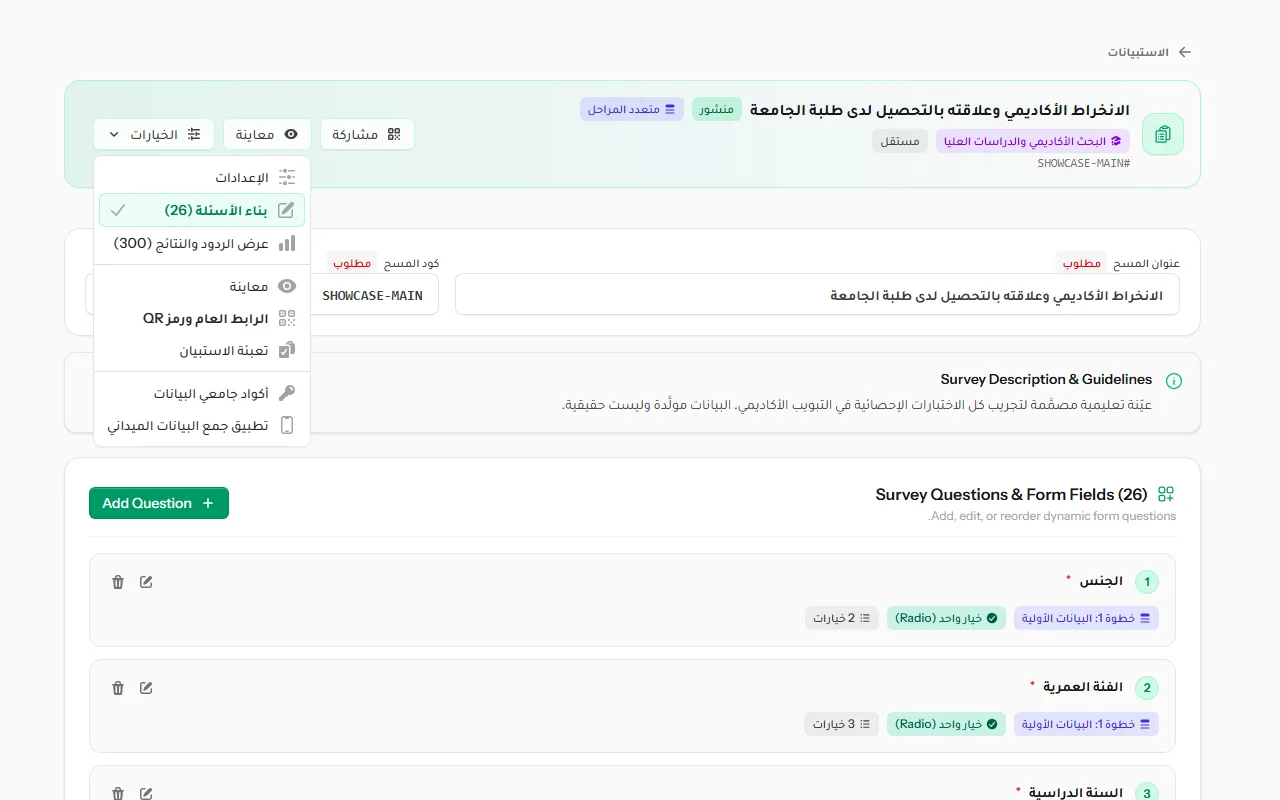Screen dimensions: 1280x800
Task: Delete question 3 السنة الدراسية
Action: 118,793
